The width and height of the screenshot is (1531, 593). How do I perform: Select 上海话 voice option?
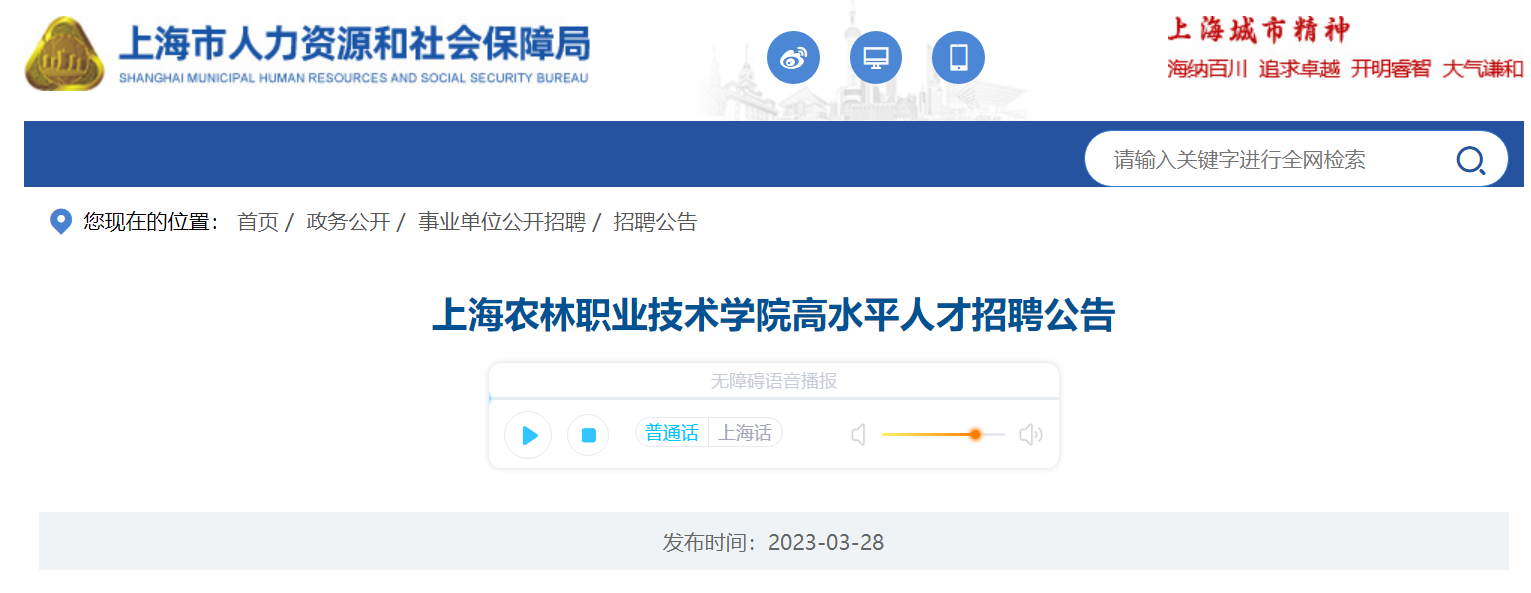pyautogui.click(x=745, y=433)
